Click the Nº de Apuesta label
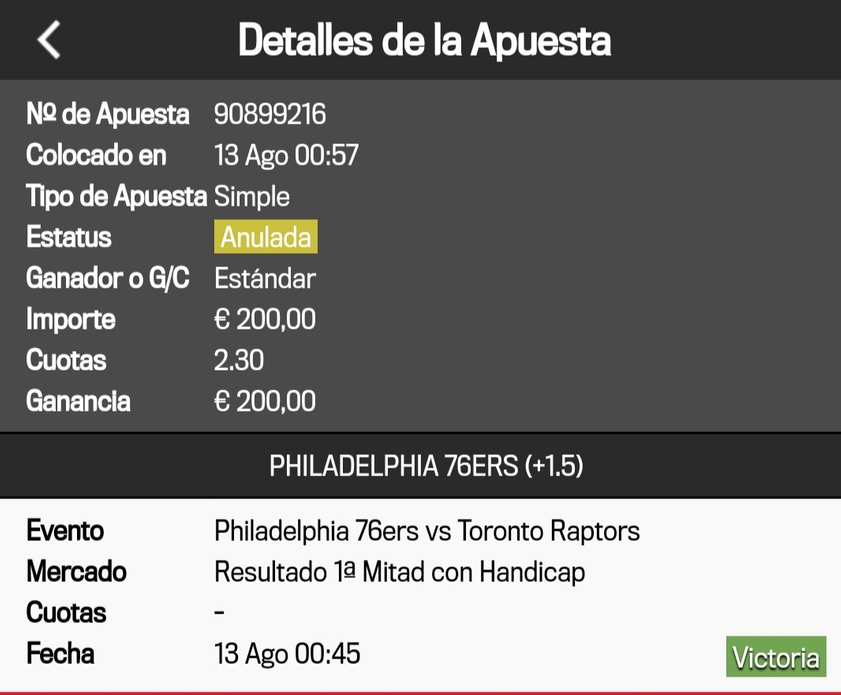Viewport: 841px width, 695px height. [x=107, y=114]
